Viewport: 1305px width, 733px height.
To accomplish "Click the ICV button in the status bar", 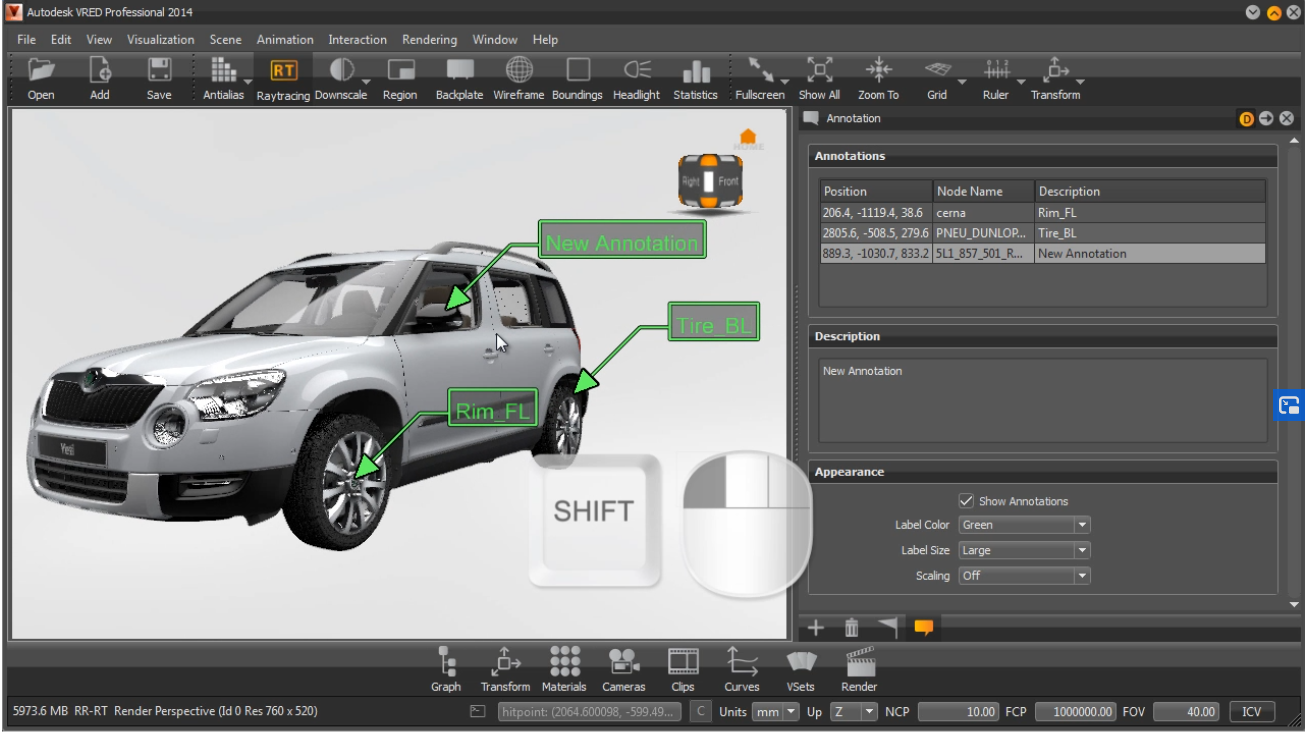I will (1252, 712).
